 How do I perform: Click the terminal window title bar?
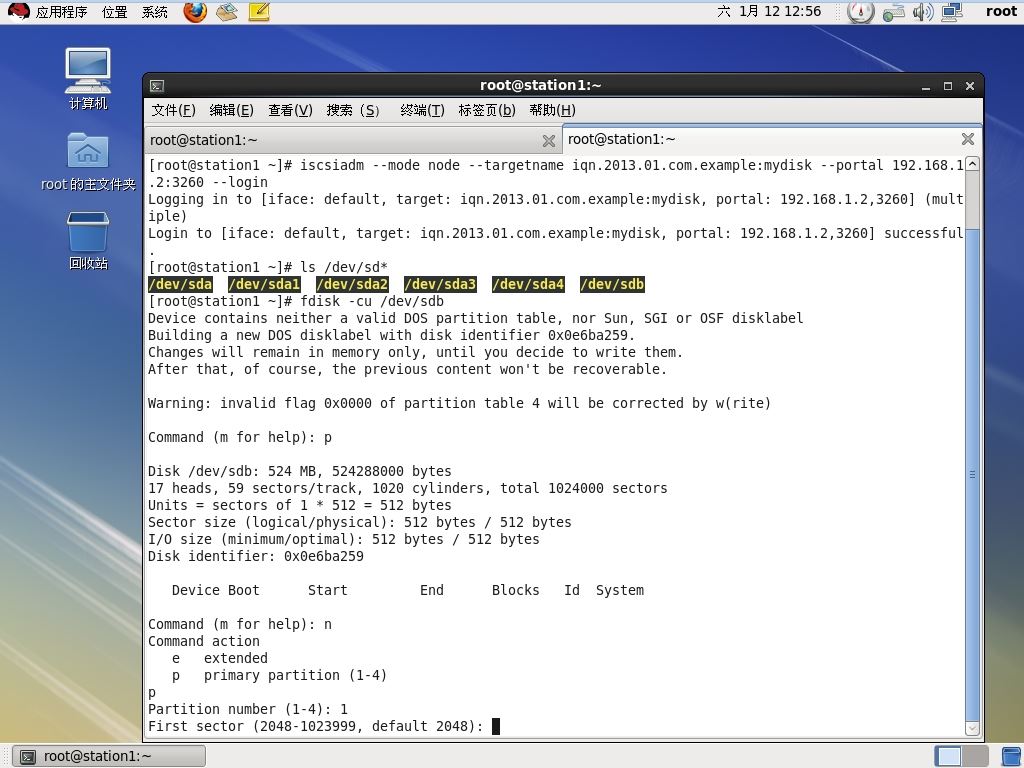pos(541,86)
